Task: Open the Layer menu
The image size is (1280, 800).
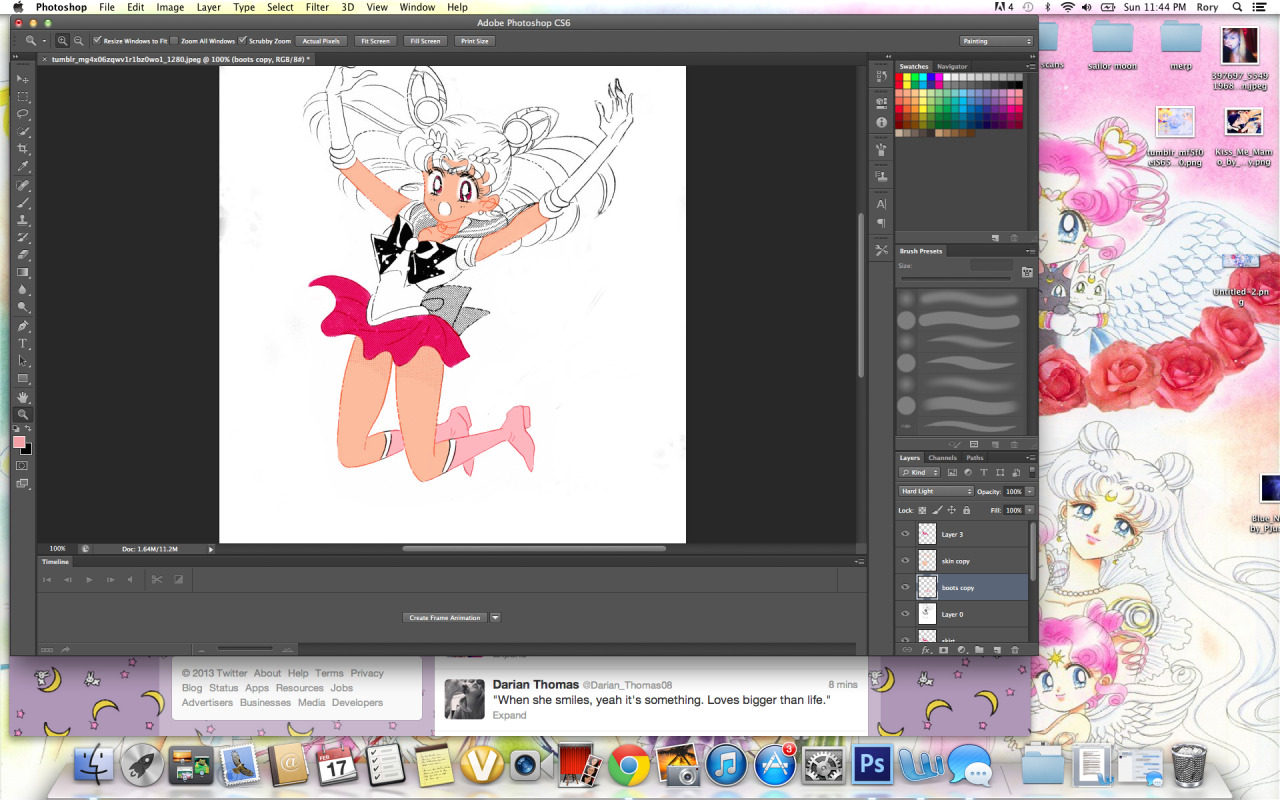Action: point(209,7)
